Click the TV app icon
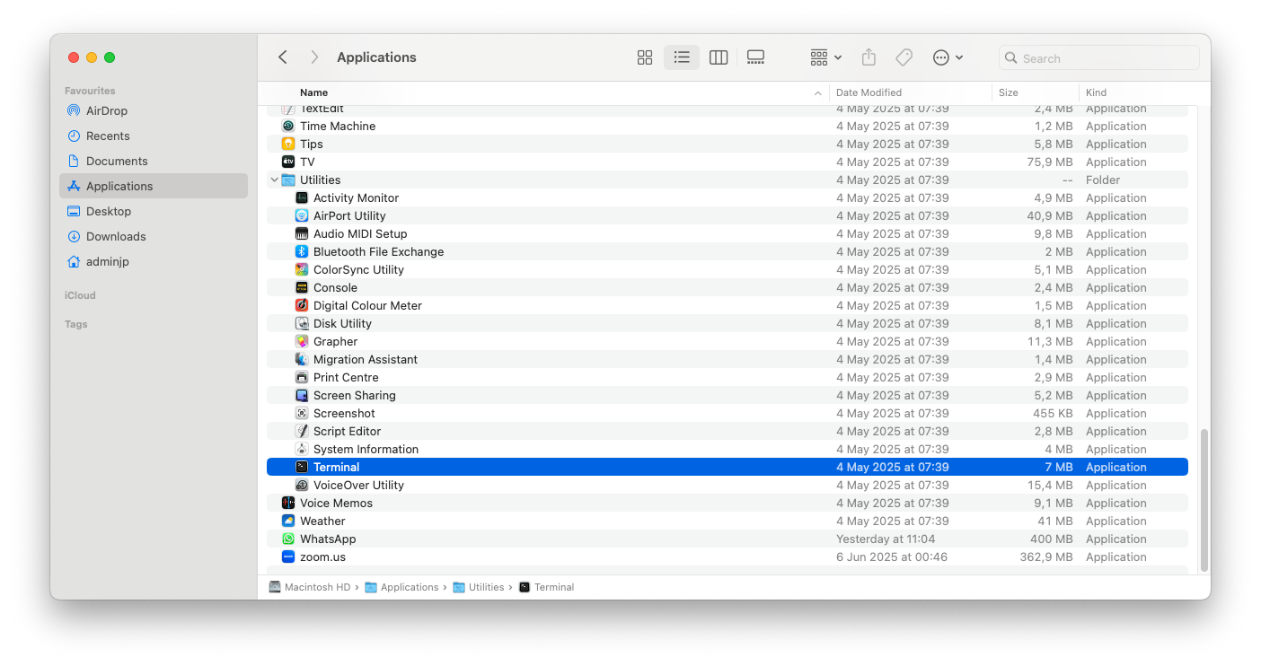This screenshot has width=1261, height=666. [x=288, y=162]
